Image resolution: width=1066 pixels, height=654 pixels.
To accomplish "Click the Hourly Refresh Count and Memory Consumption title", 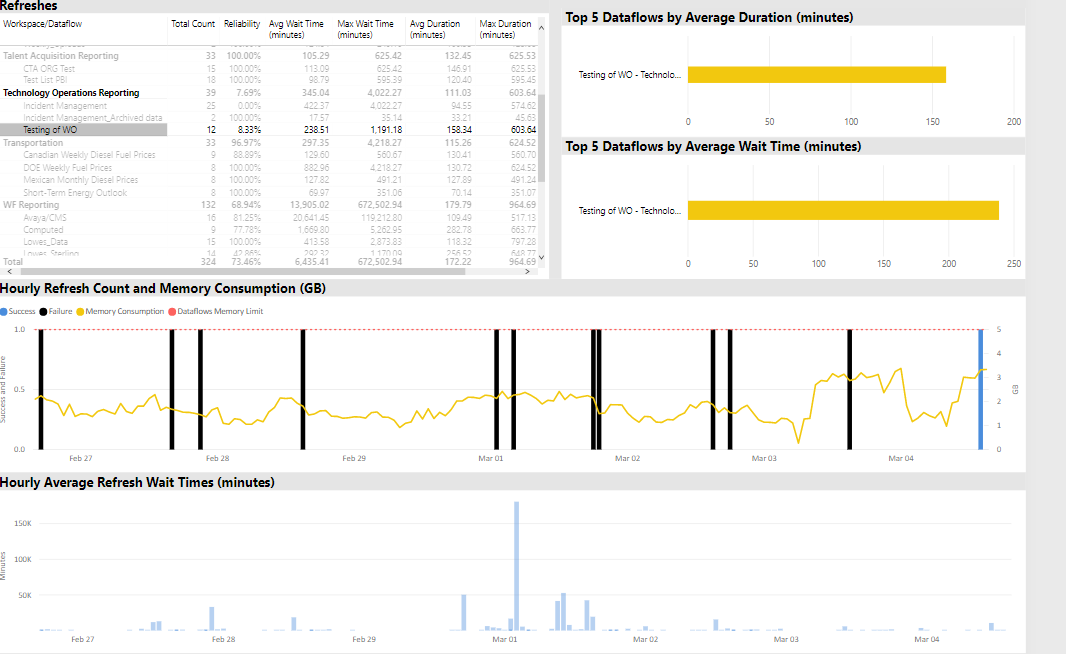I will (x=163, y=289).
